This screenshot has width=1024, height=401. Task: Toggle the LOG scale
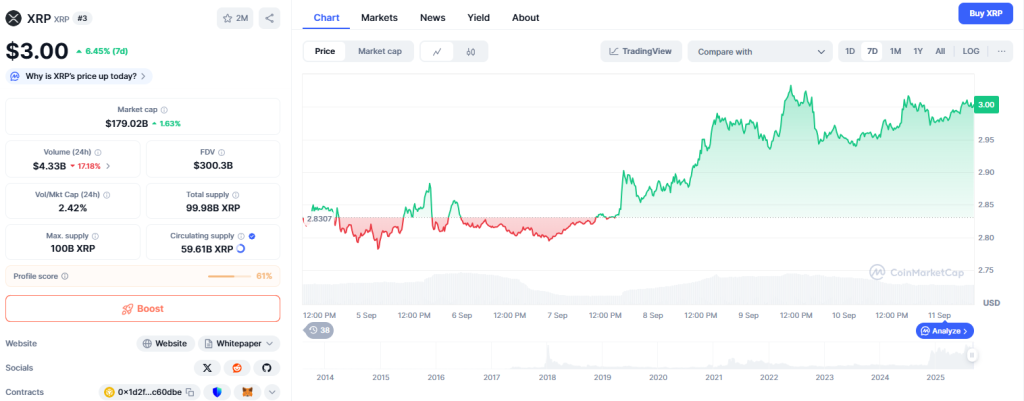point(971,52)
